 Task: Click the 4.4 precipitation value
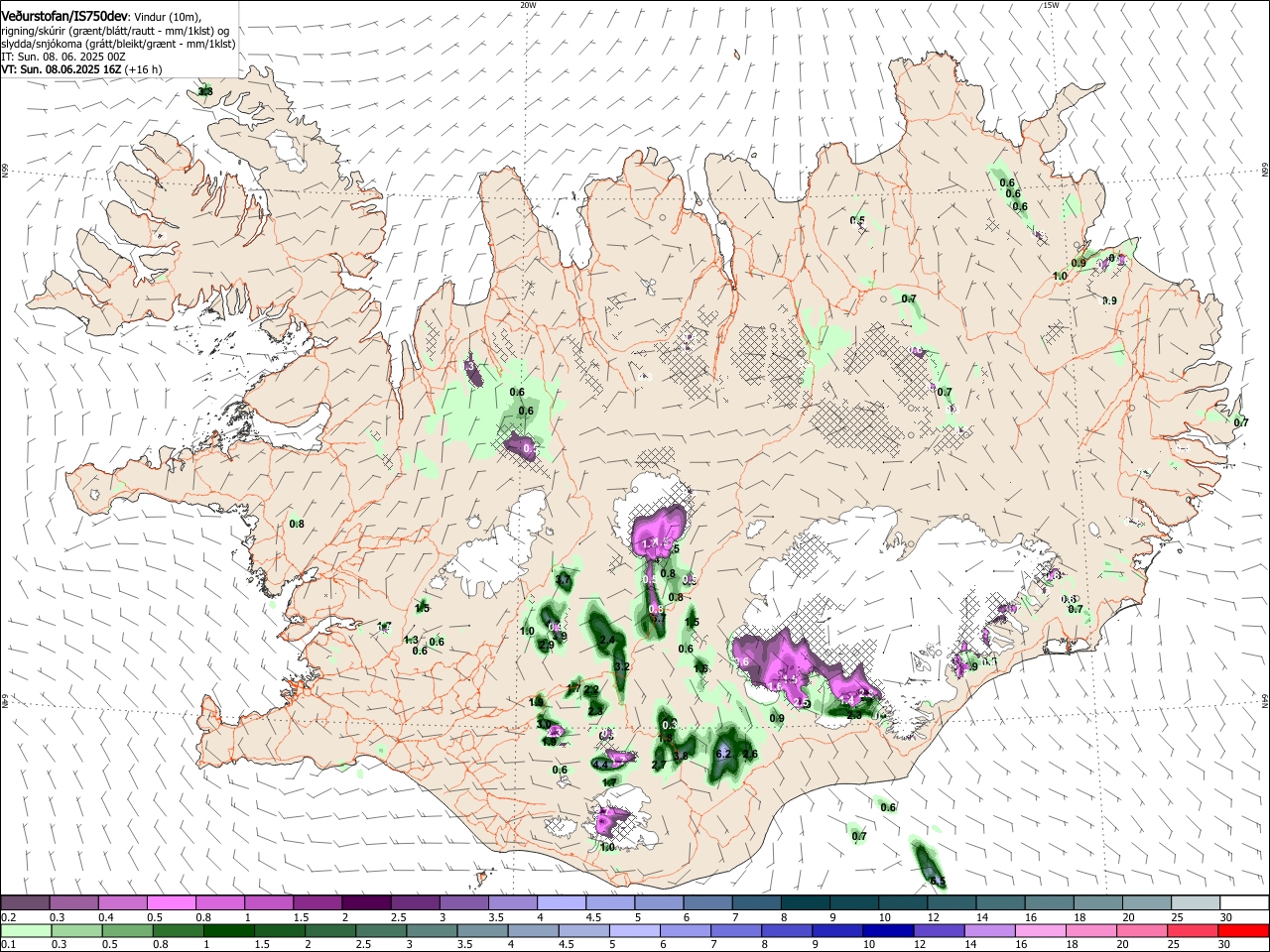pyautogui.click(x=599, y=764)
